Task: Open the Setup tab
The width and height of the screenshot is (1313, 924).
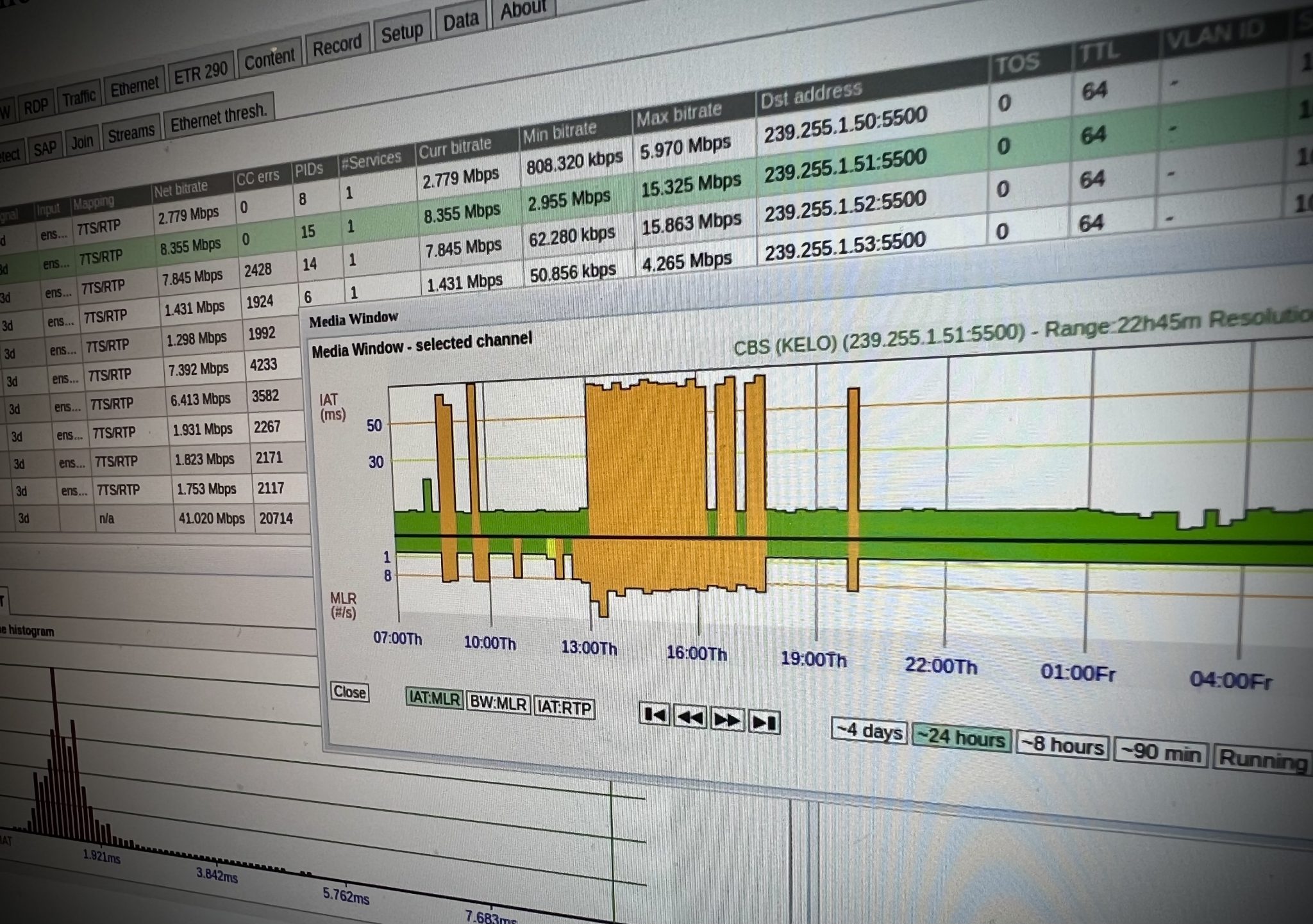Action: coord(402,31)
